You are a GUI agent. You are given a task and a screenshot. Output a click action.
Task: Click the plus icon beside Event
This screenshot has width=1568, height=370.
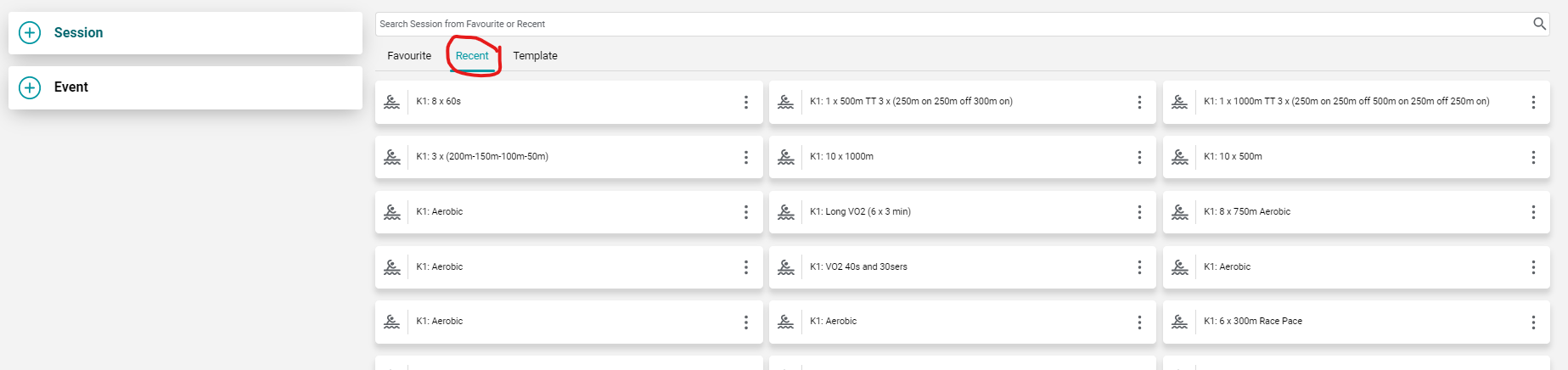[30, 87]
